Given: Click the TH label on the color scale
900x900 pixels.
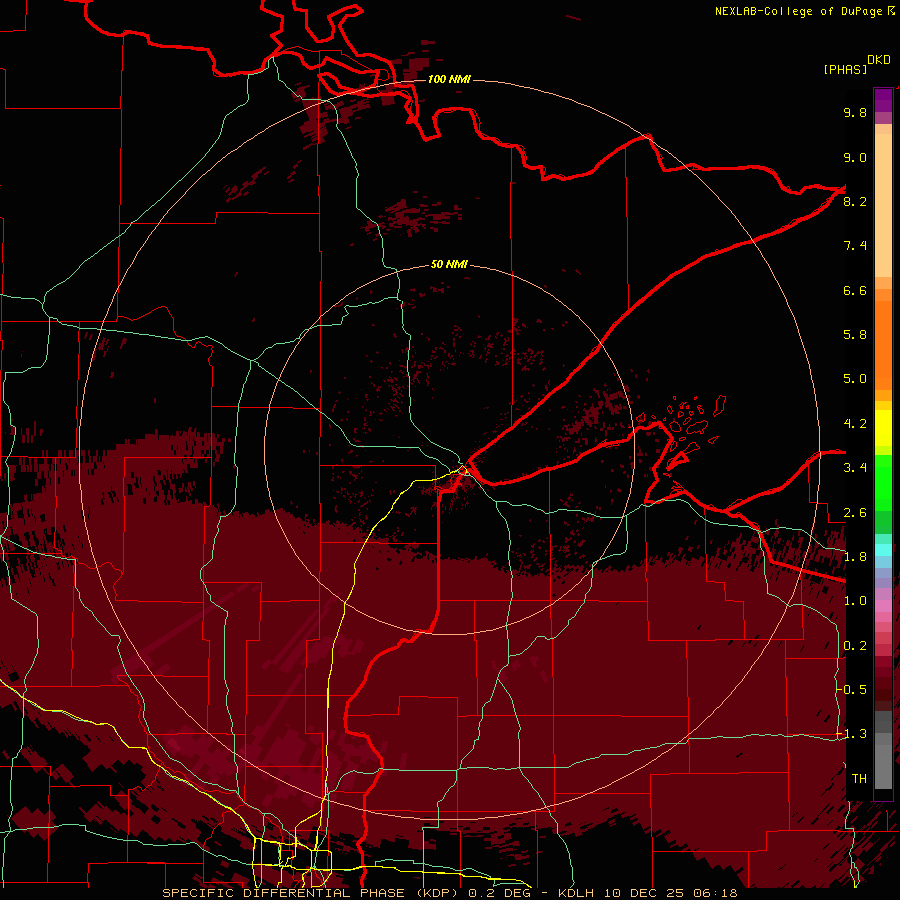Looking at the screenshot, I should tap(859, 779).
